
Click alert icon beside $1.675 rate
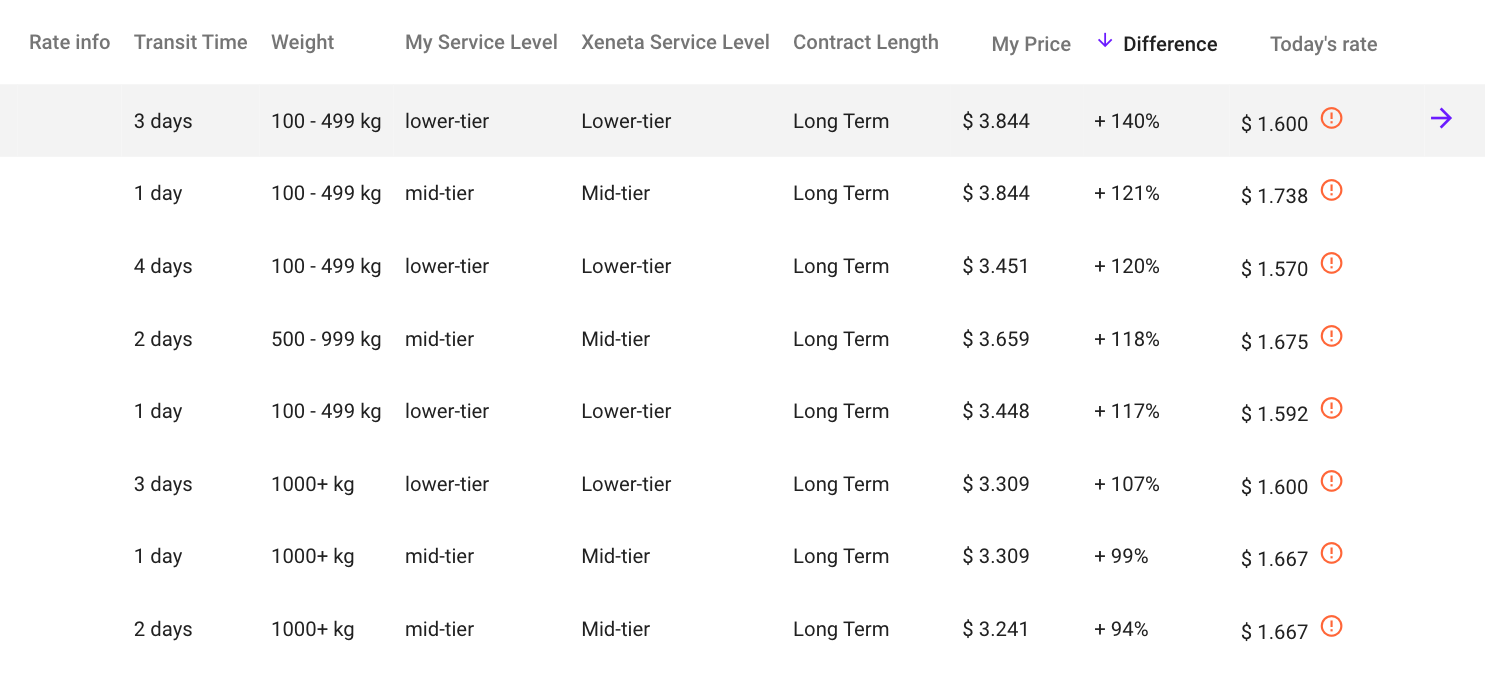tap(1331, 336)
